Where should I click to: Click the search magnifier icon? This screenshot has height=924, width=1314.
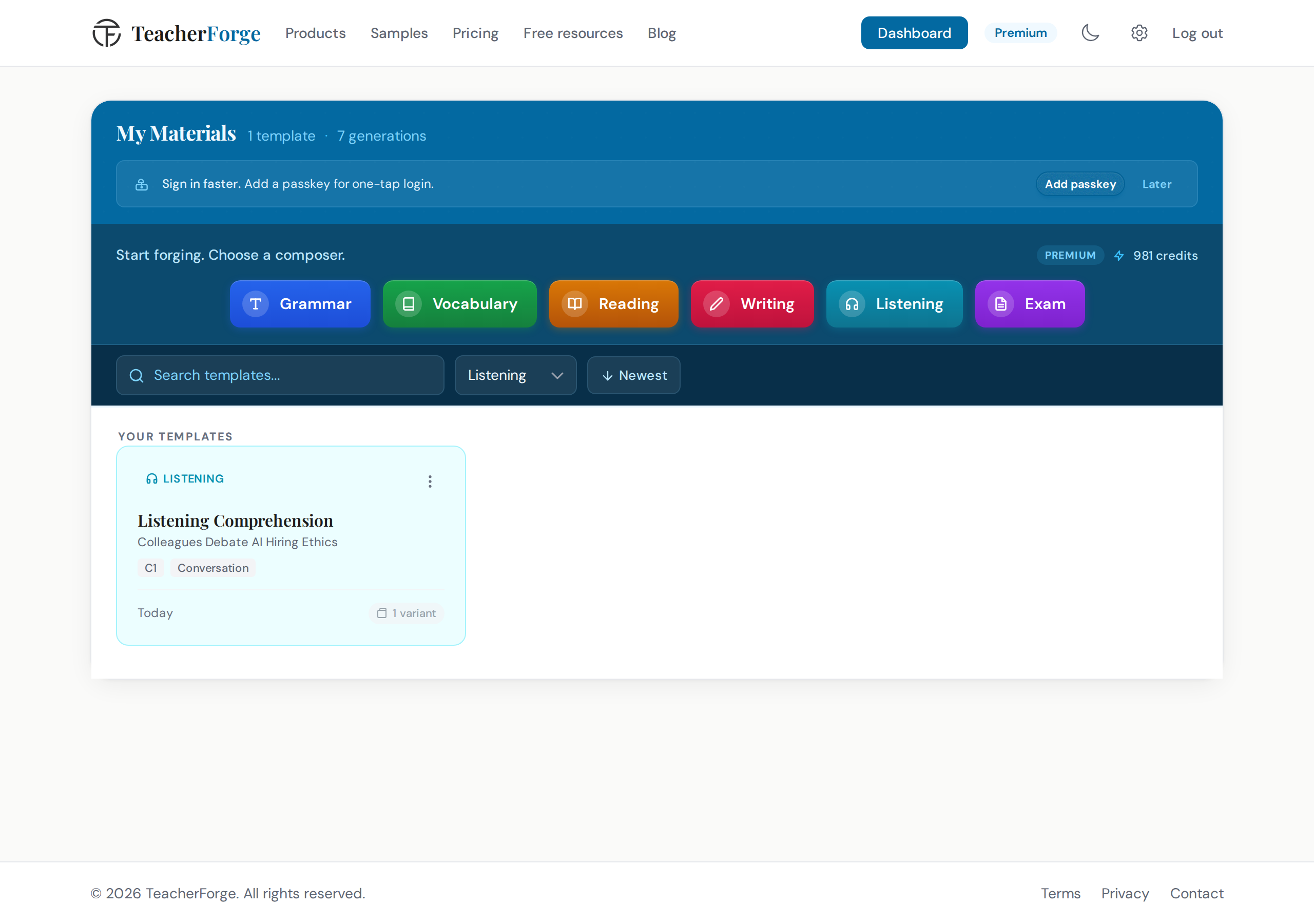[136, 376]
